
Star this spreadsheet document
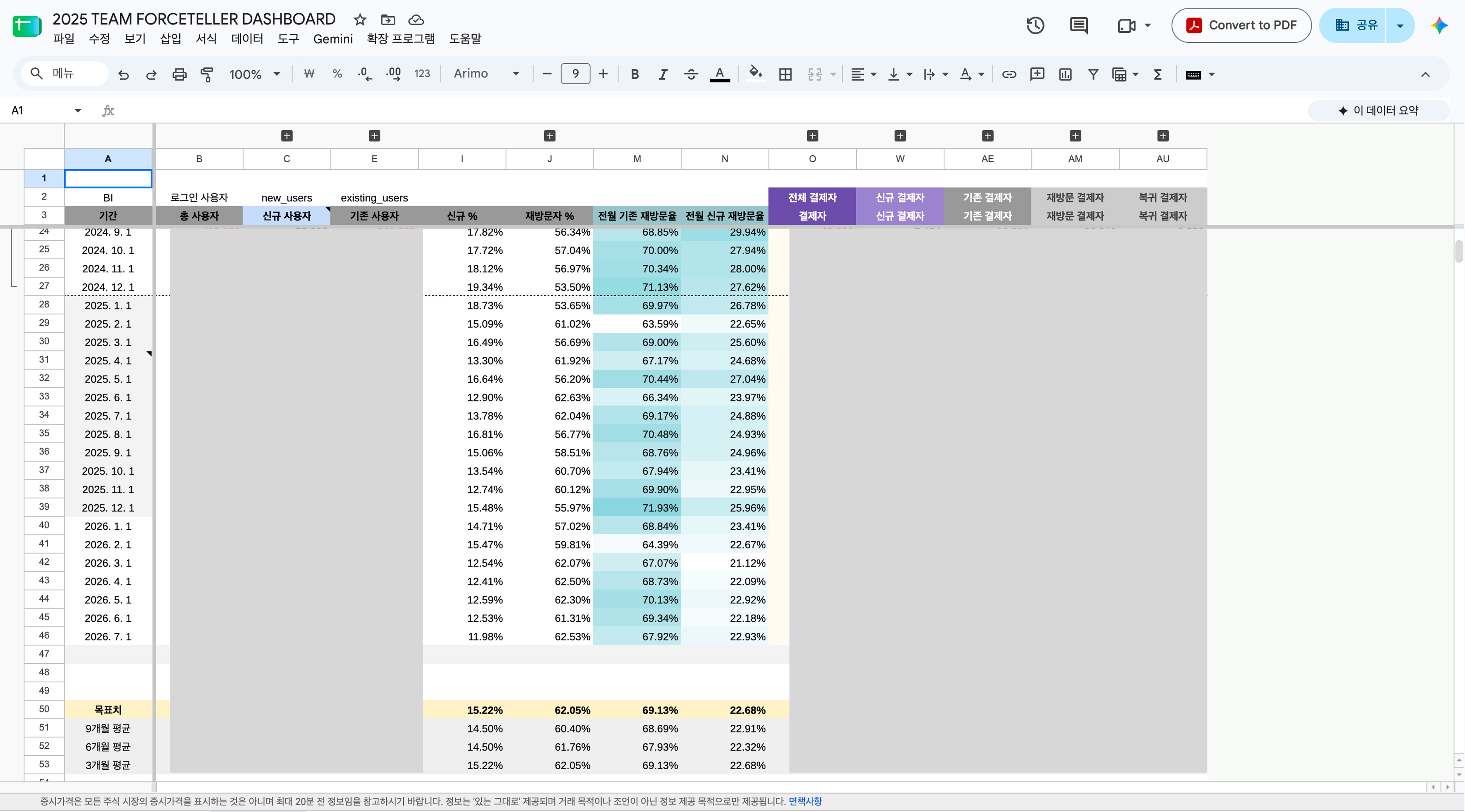point(360,20)
